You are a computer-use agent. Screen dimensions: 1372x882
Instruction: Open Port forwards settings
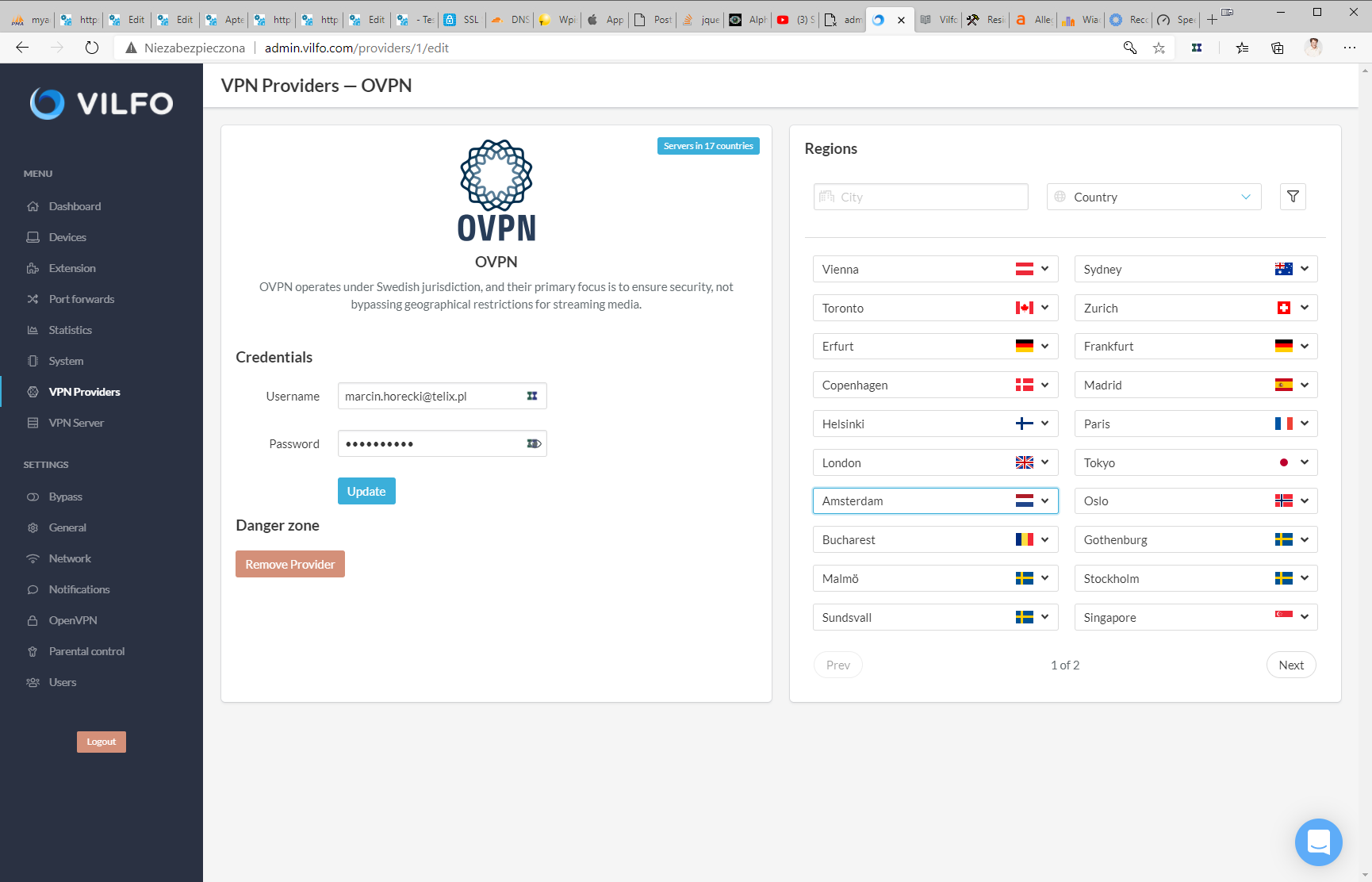(82, 299)
